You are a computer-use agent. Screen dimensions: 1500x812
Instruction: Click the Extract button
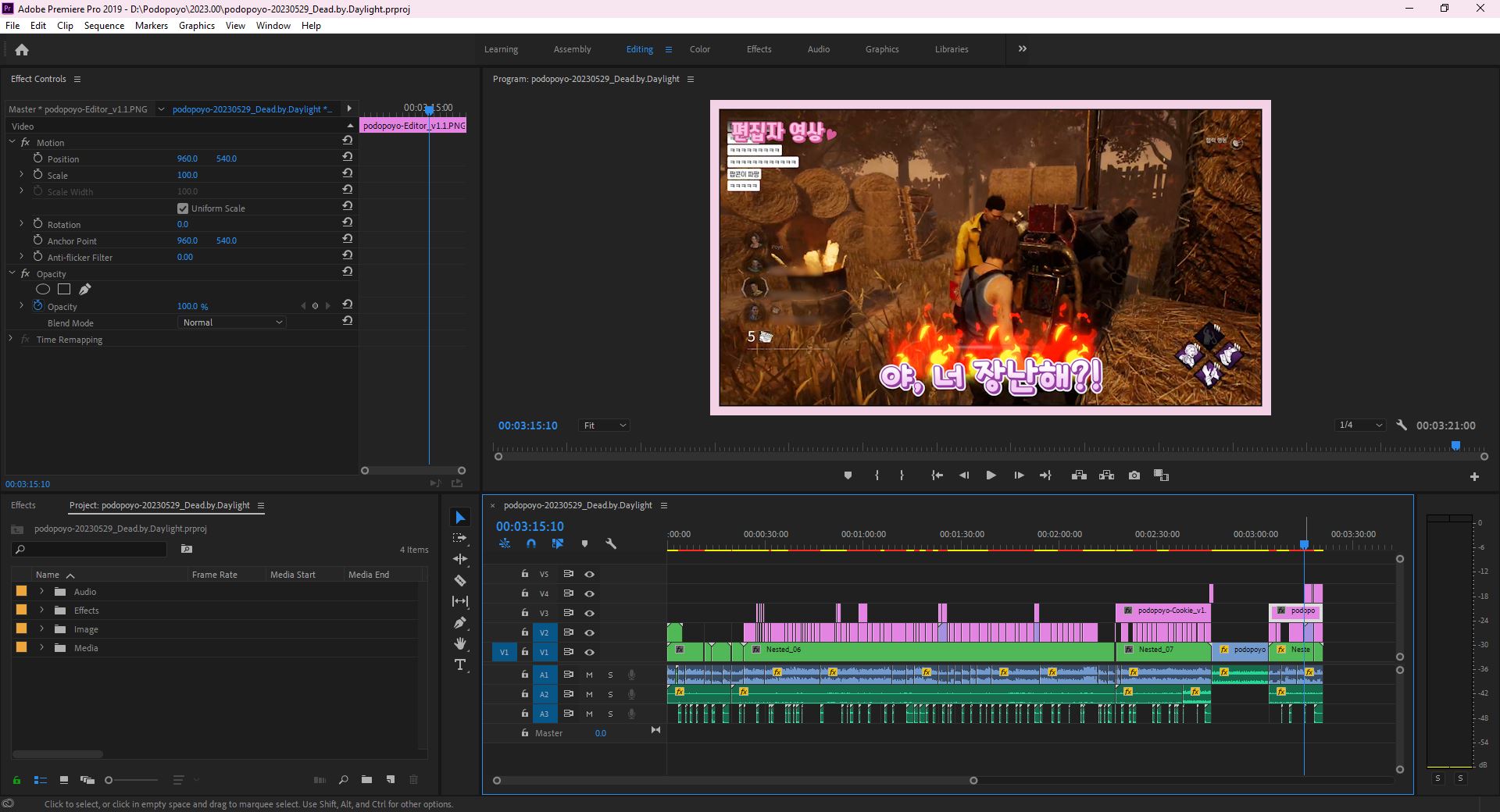(x=1106, y=475)
